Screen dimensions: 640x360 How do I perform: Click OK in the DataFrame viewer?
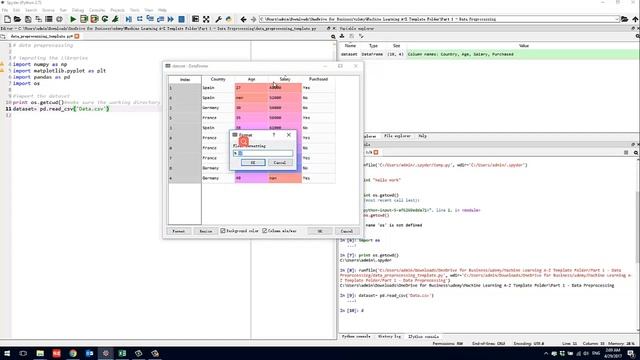320,231
